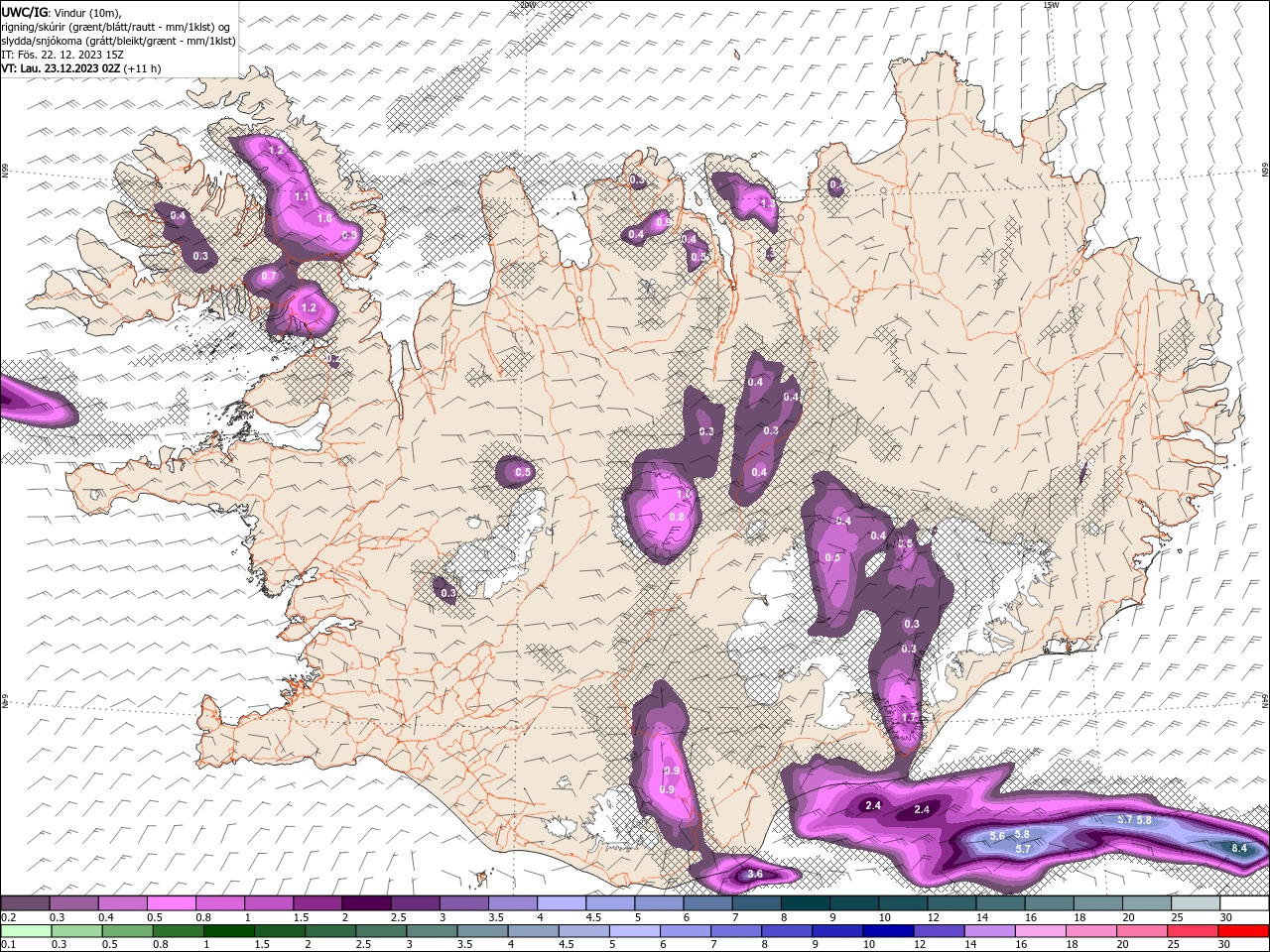This screenshot has height=952, width=1270.
Task: Select the light lavender 4 snow legend swatch
Action: click(x=562, y=903)
